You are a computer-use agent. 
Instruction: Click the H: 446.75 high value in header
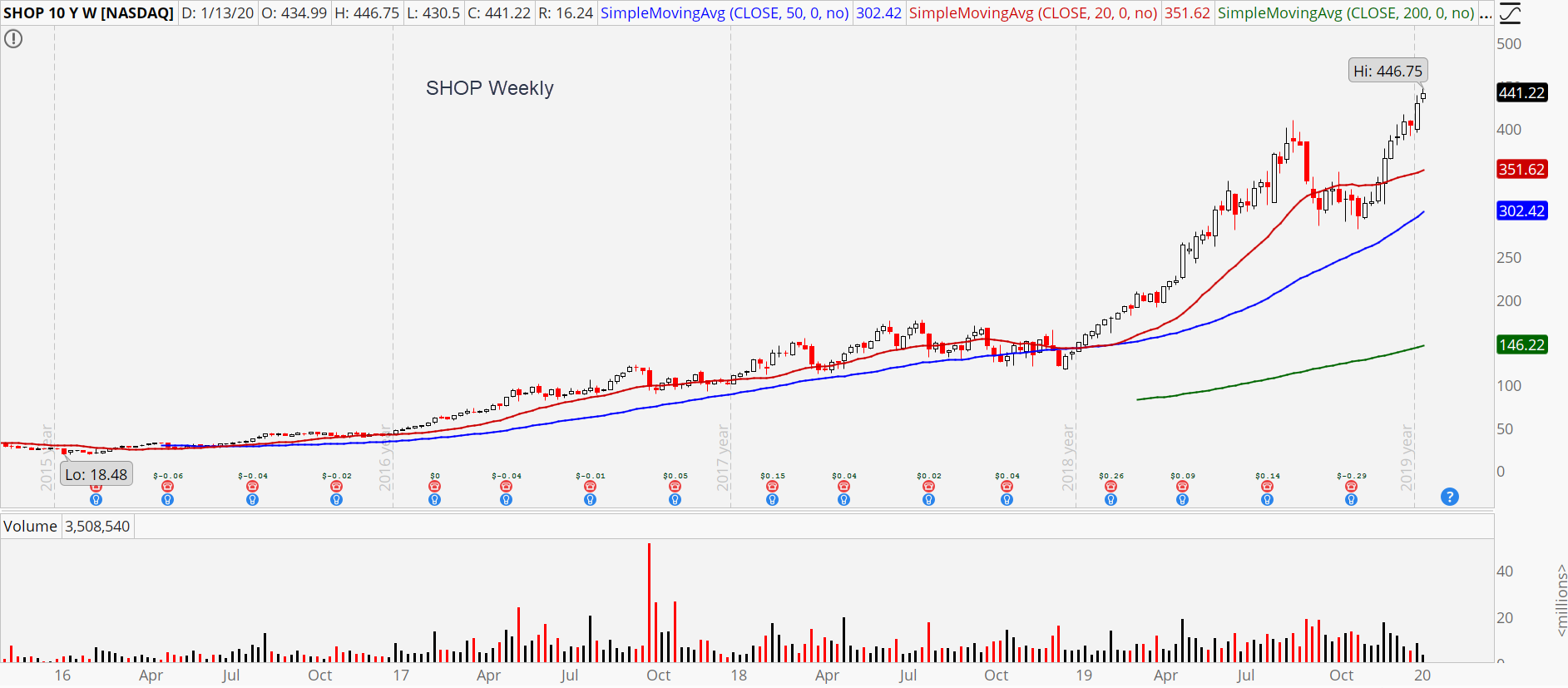367,13
